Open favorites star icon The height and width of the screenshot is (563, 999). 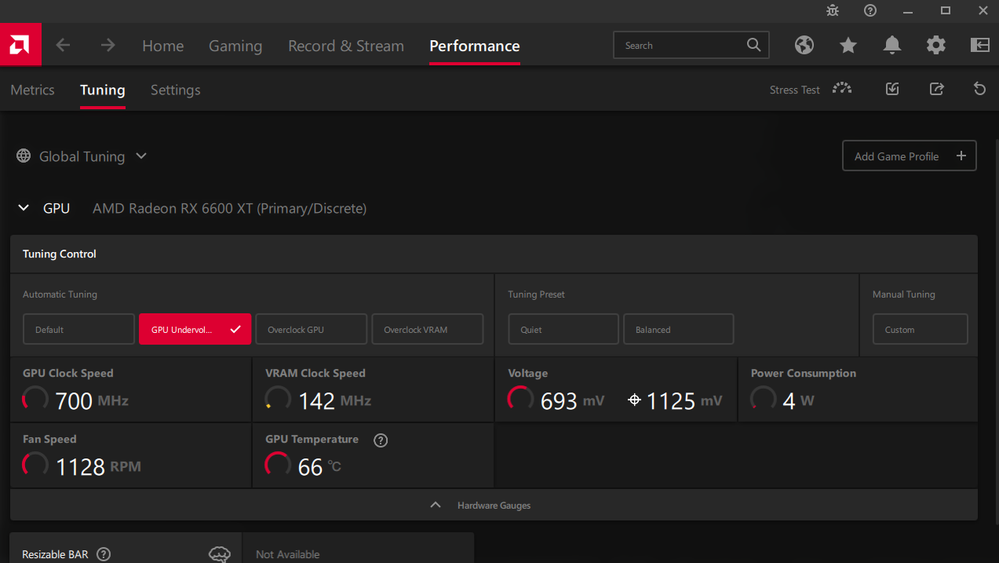coord(848,45)
